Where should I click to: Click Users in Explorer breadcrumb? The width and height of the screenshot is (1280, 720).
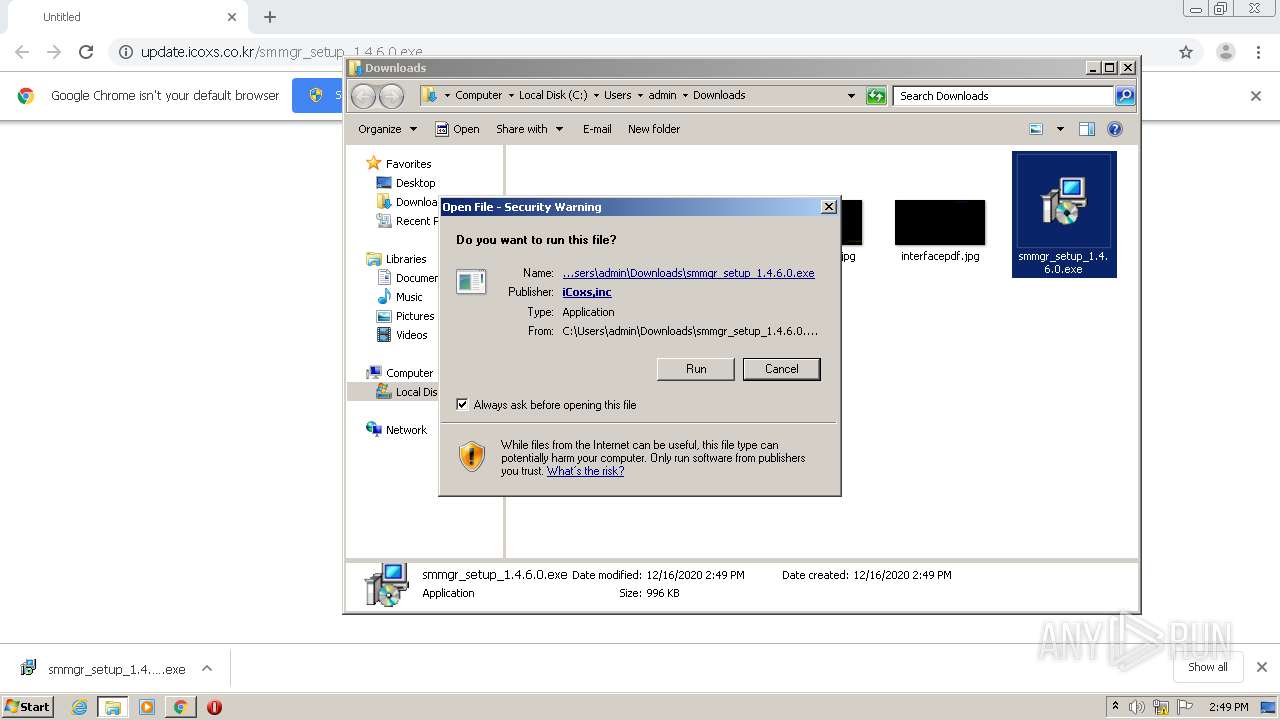coord(617,96)
